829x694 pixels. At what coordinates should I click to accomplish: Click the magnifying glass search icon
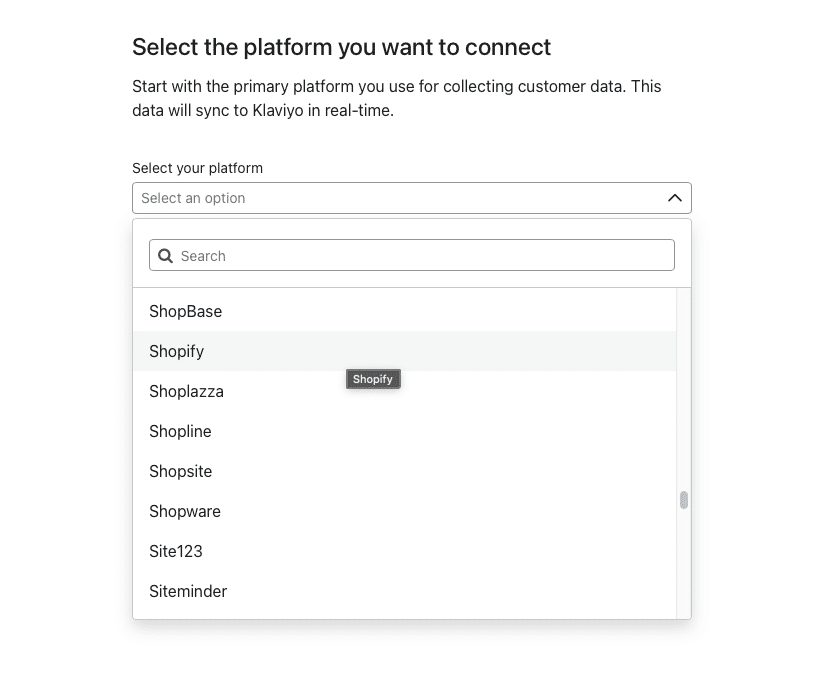165,255
